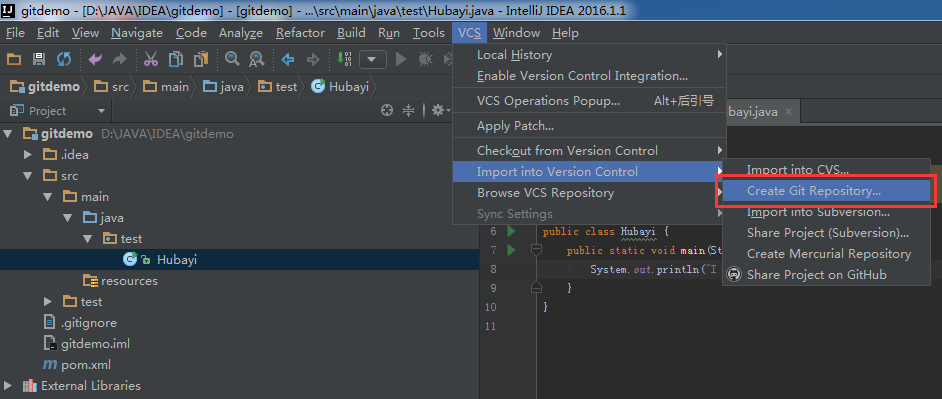
Task: Click the Find magnifier icon
Action: coord(232,59)
